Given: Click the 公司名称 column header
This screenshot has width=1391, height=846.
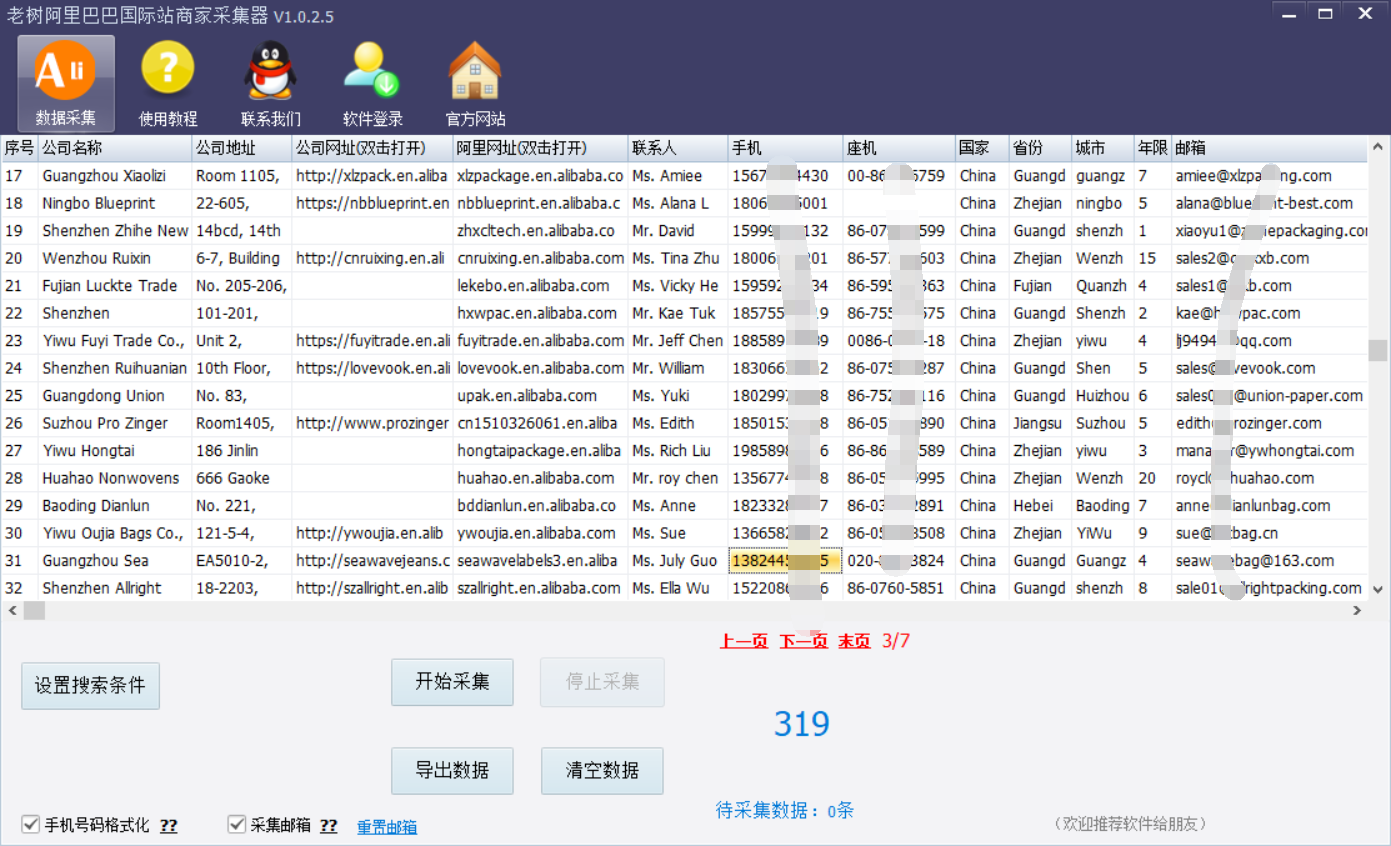Looking at the screenshot, I should 115,148.
